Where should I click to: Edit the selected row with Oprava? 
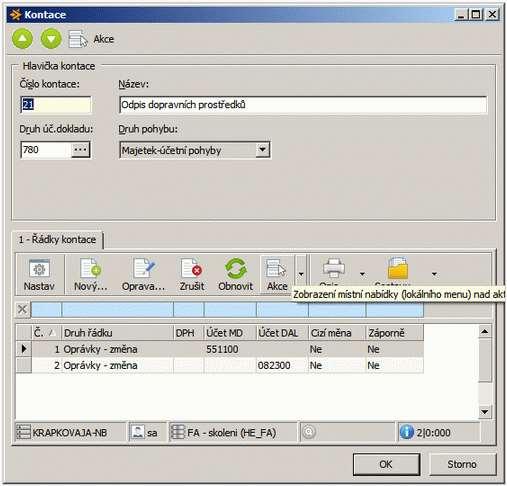pos(143,275)
